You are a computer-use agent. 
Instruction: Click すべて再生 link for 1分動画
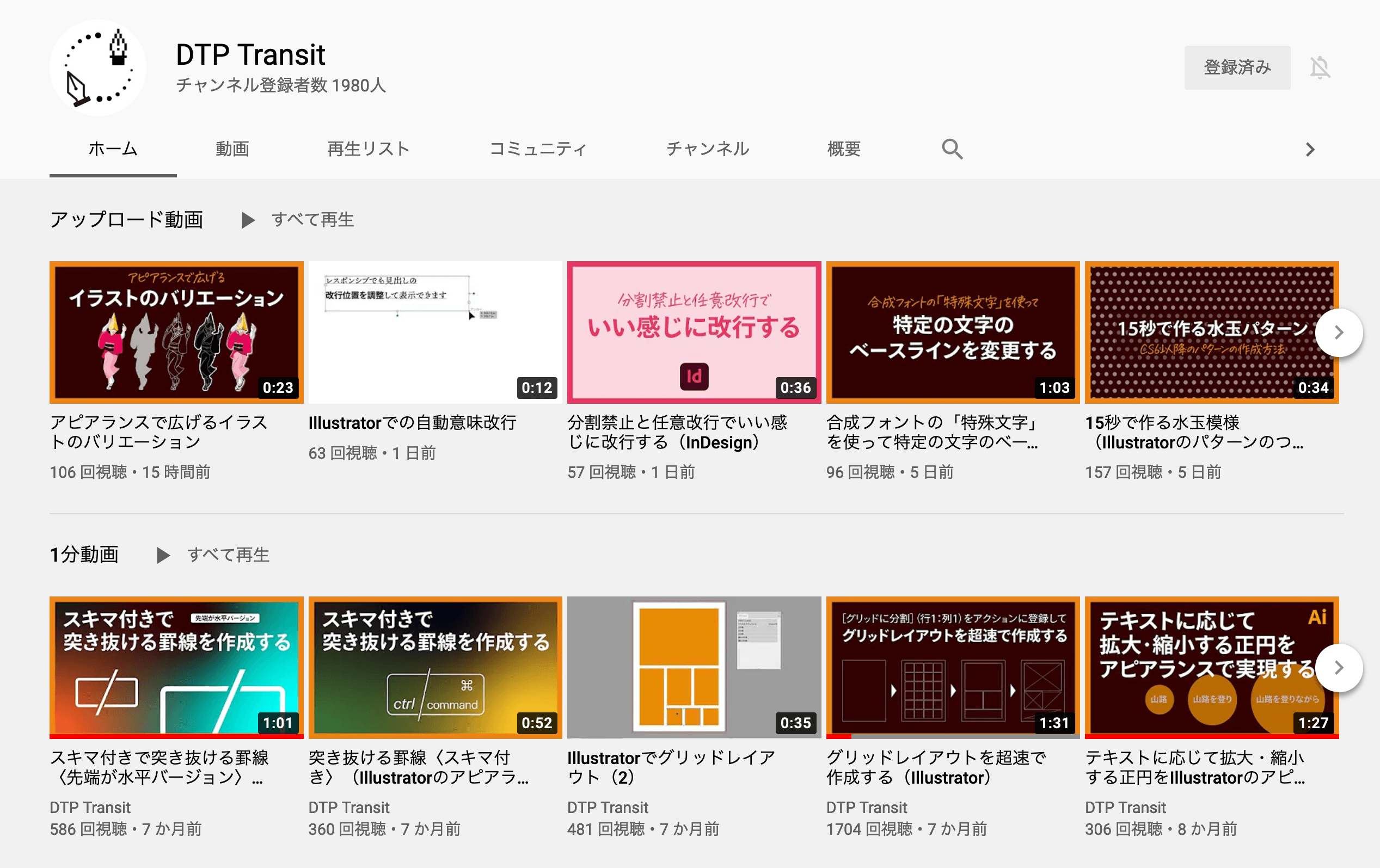coord(228,555)
